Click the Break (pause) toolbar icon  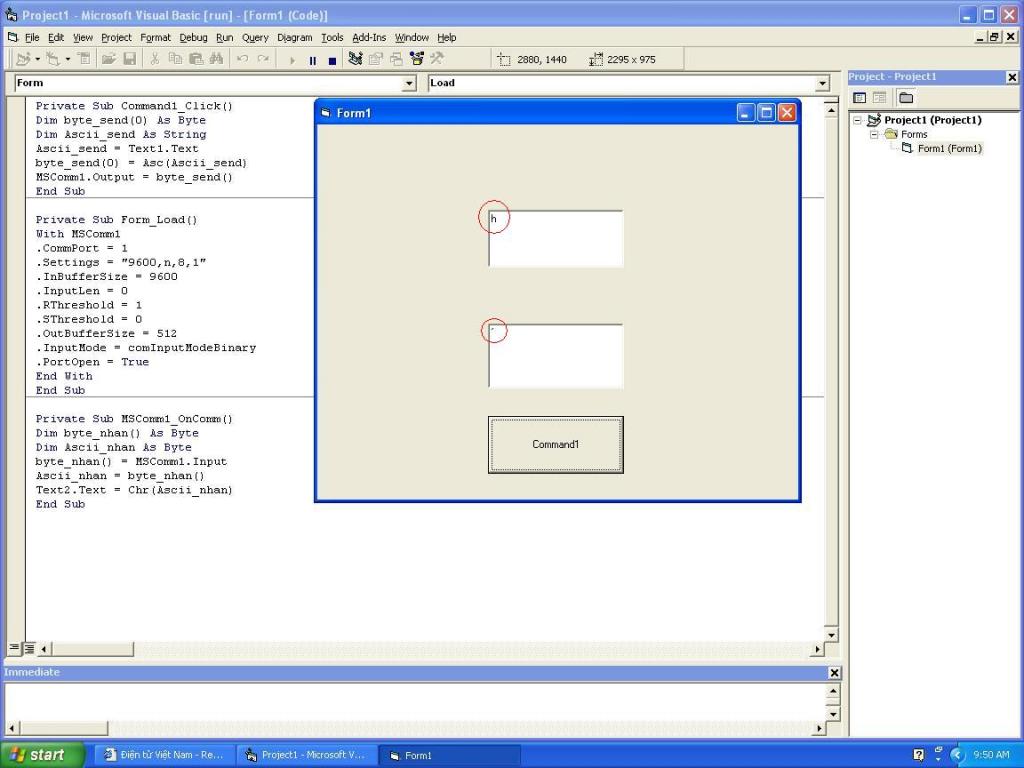point(312,60)
